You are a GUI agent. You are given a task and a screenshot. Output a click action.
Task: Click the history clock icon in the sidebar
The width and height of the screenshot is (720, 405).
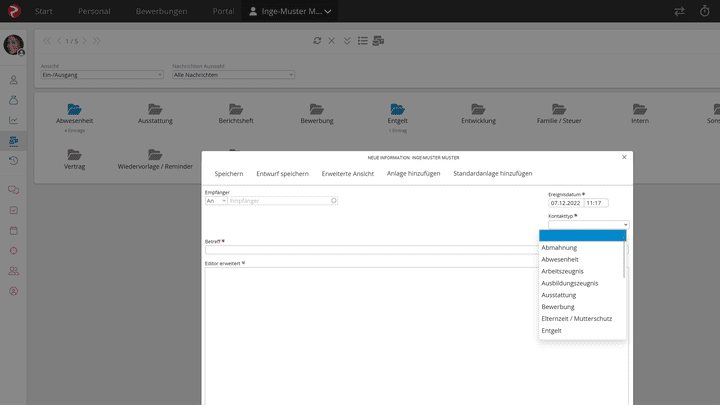[14, 161]
